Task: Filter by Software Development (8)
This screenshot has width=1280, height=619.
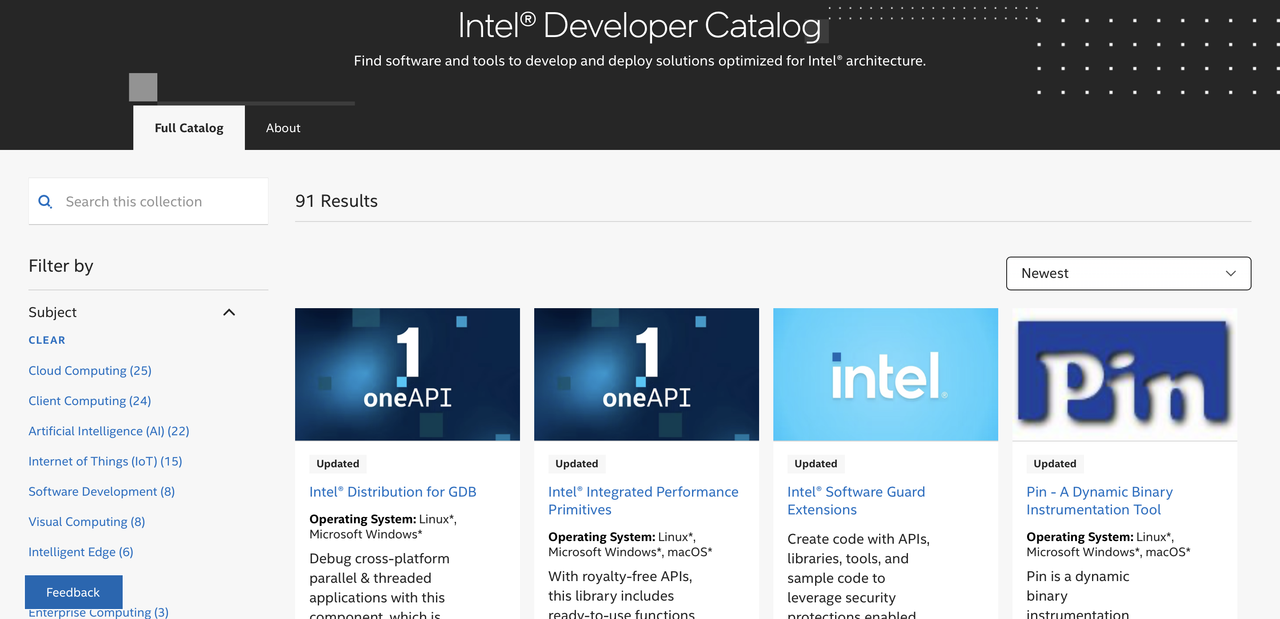Action: (102, 491)
